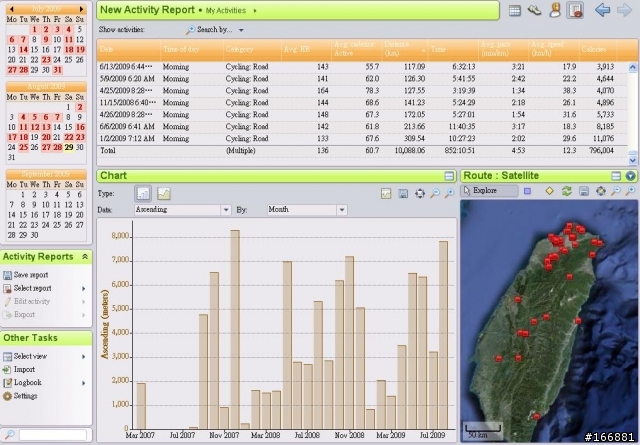Viewport: 640px width, 445px height.
Task: Zoom out on the satellite map
Action: pyautogui.click(x=616, y=191)
